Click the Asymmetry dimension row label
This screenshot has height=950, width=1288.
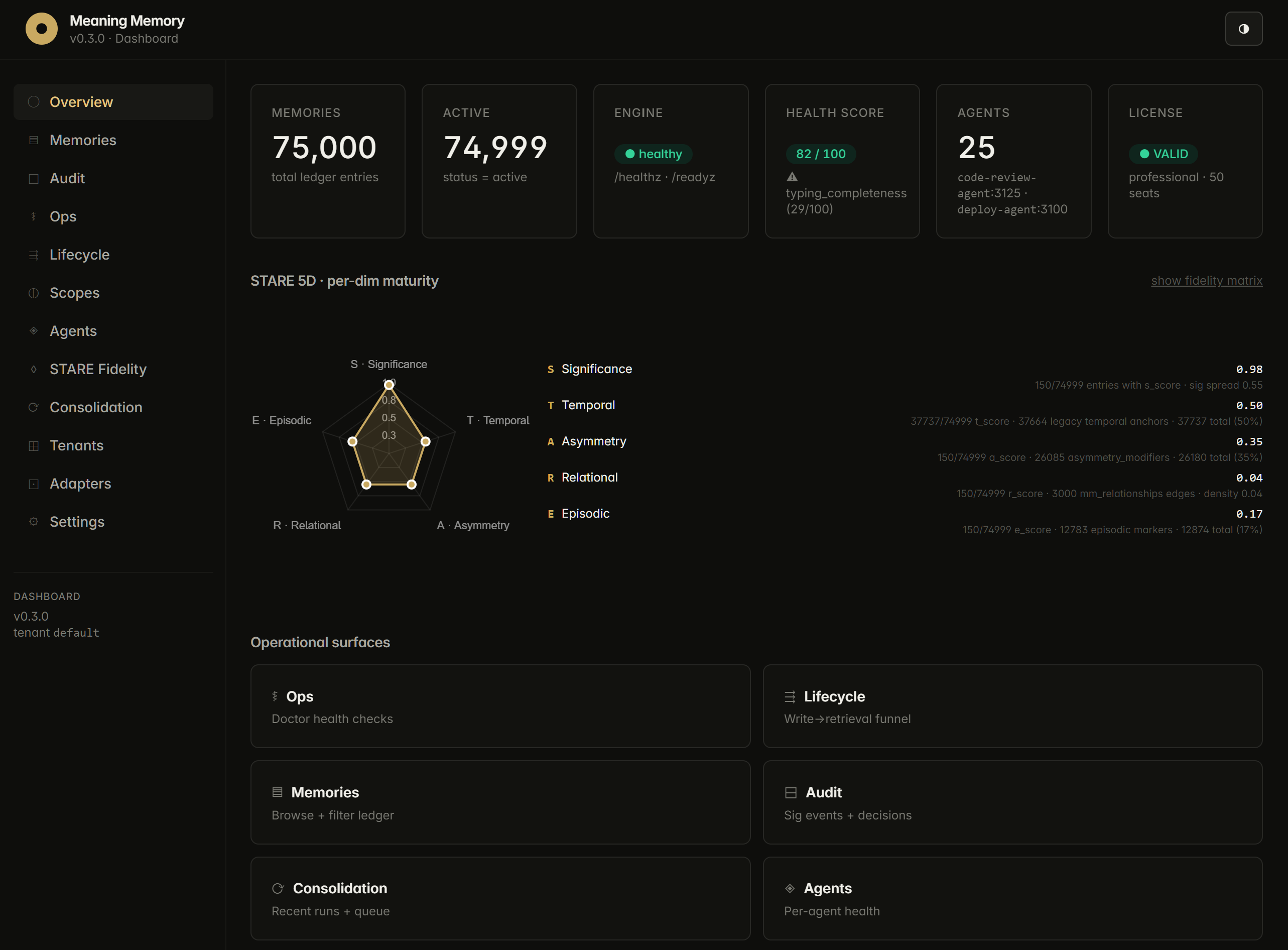click(x=594, y=442)
